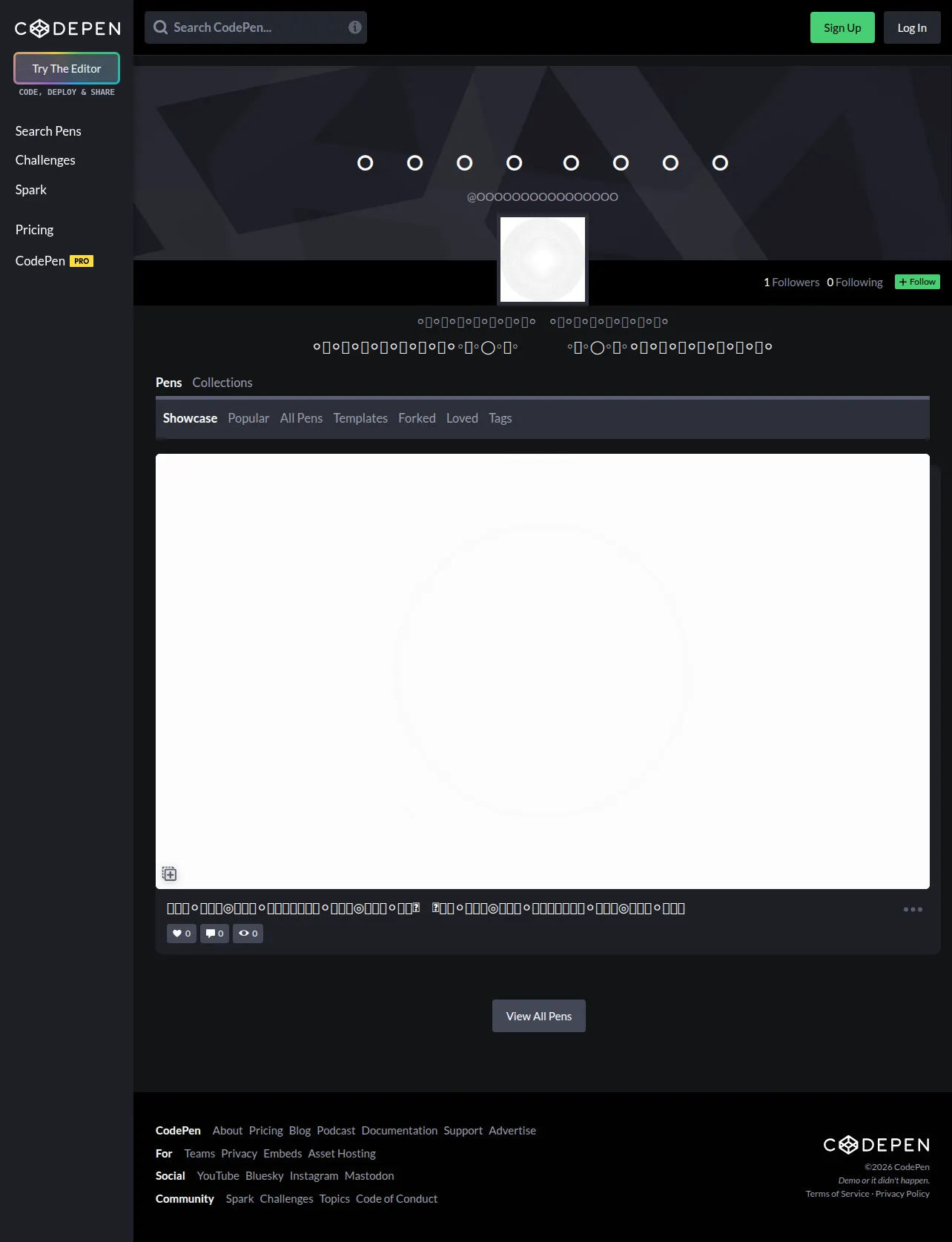Select the Showcase tab
952x1242 pixels.
pyautogui.click(x=190, y=418)
